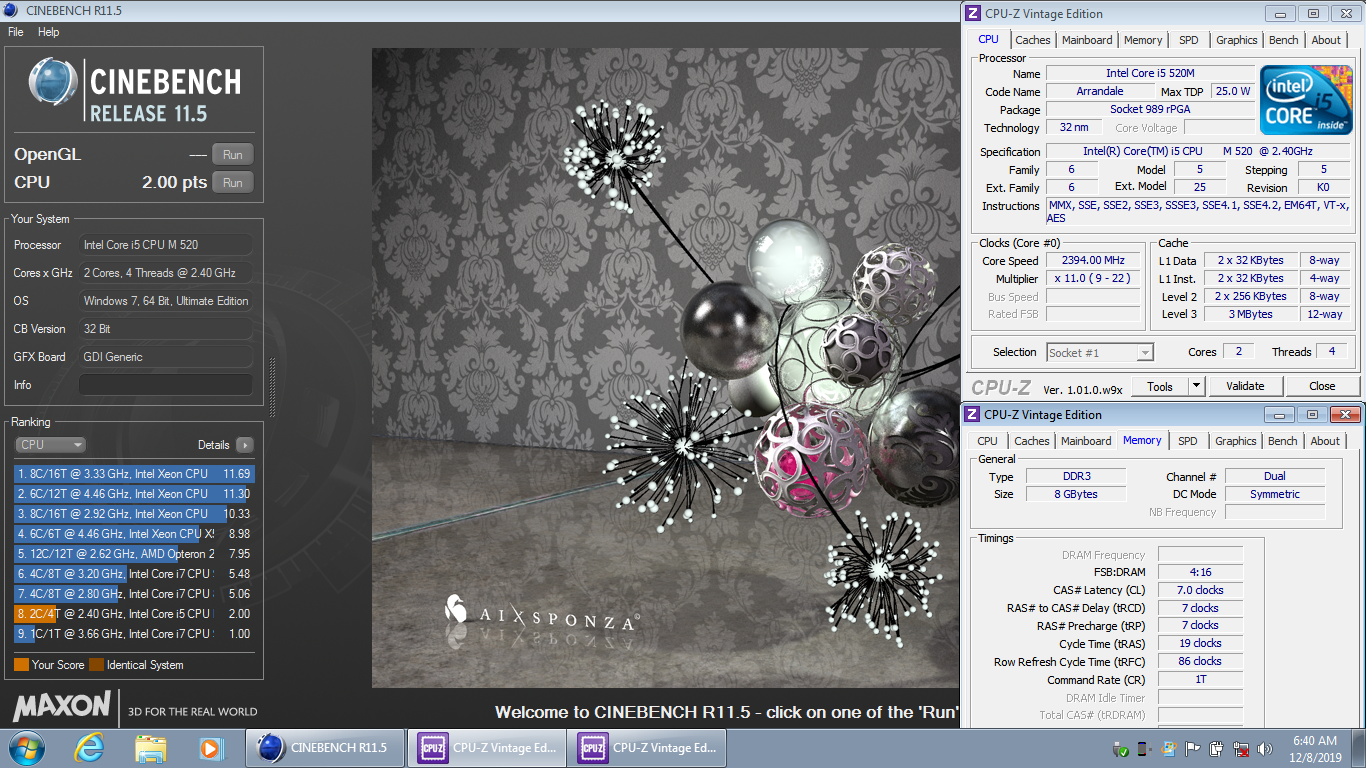Select ranking row 3. 8C/16T @ 2.92 GHz

click(x=134, y=514)
